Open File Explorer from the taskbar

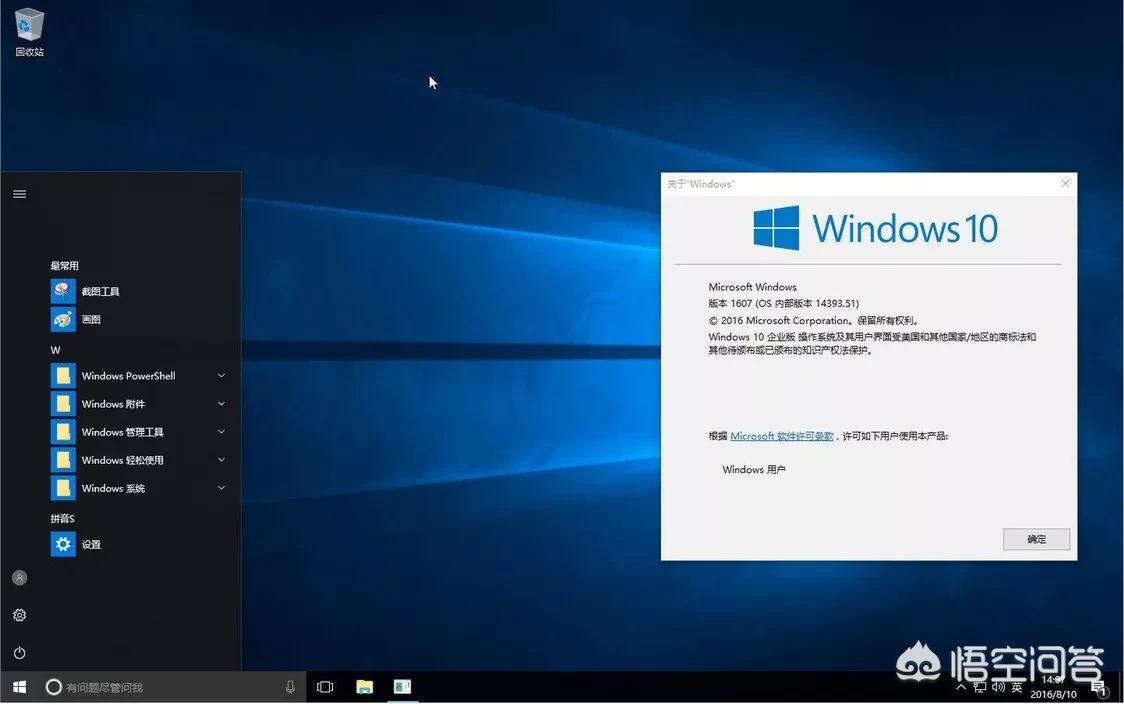click(x=364, y=687)
